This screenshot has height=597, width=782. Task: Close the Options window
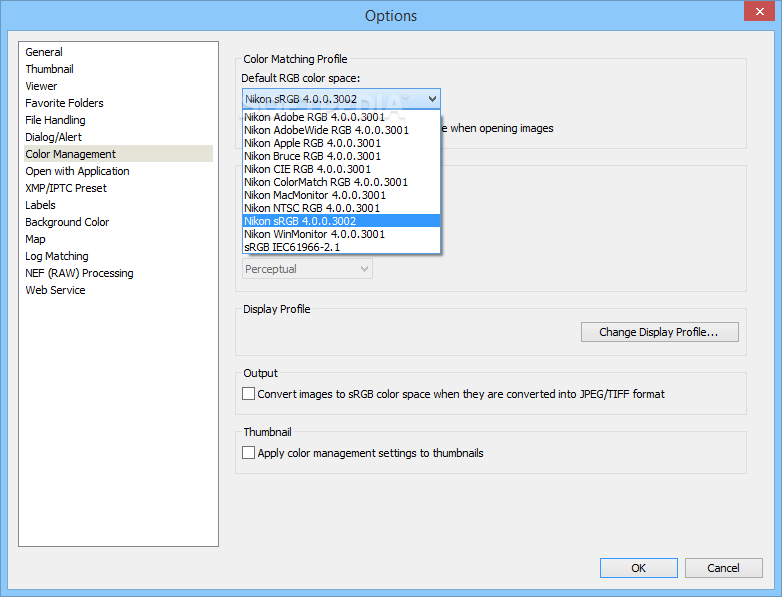click(760, 11)
